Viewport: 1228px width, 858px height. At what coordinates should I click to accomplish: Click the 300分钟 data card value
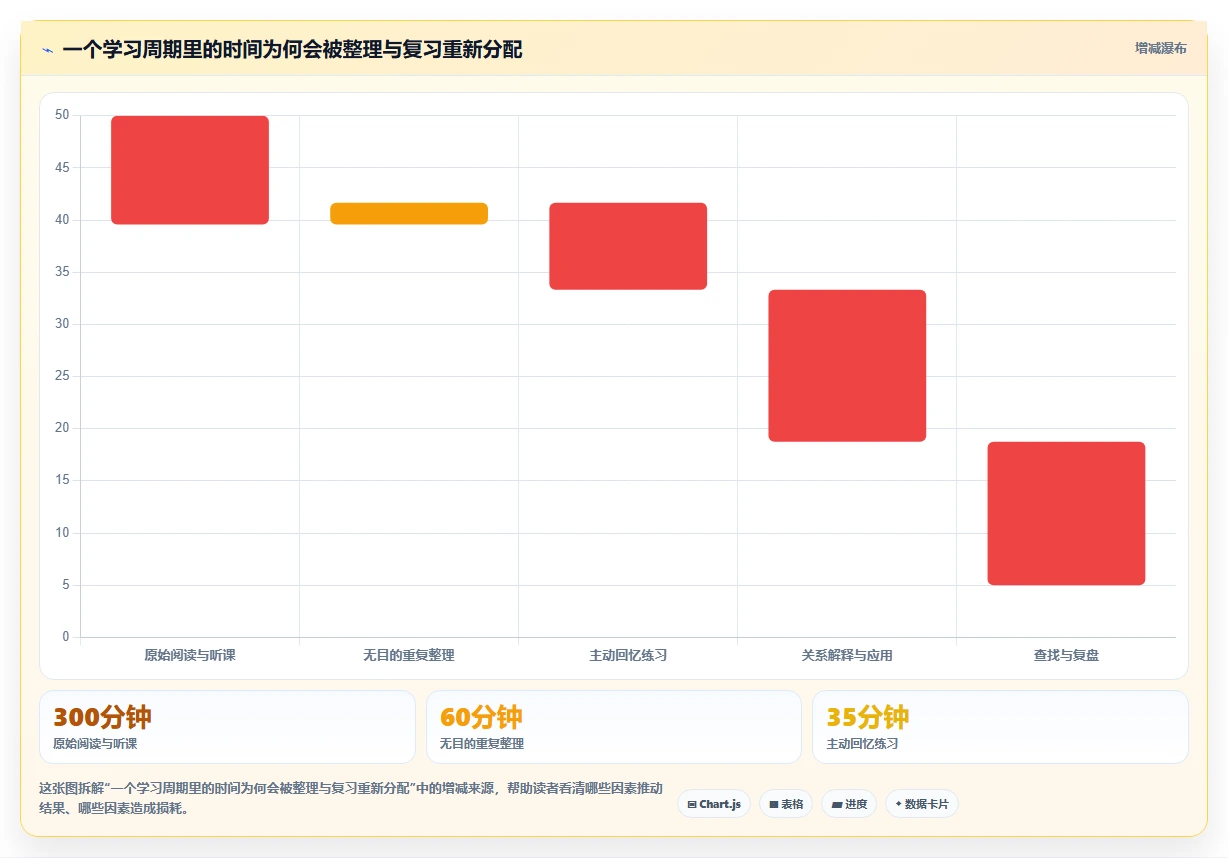tap(102, 717)
